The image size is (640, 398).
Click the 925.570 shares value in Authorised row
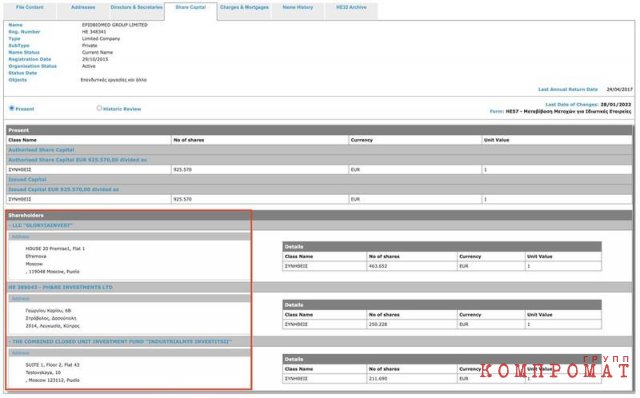(x=182, y=170)
